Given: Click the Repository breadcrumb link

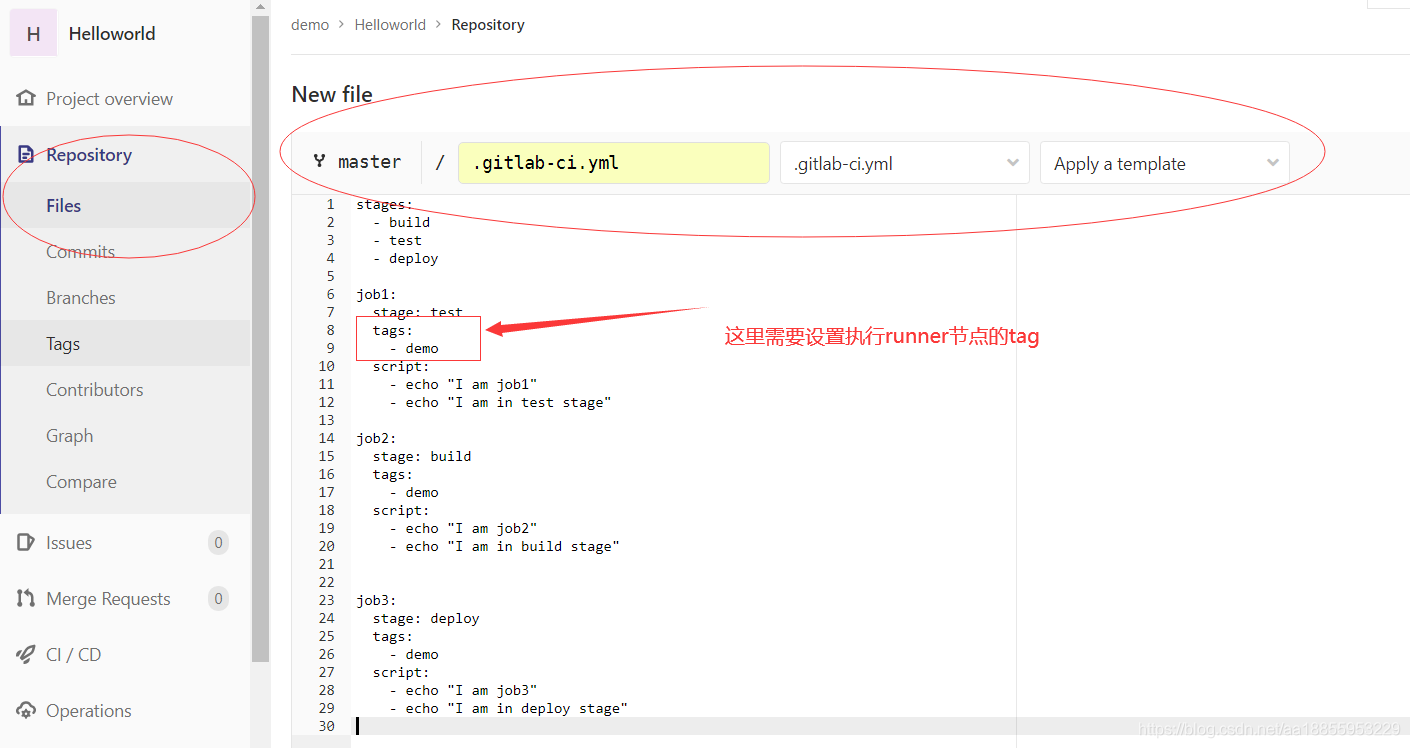Looking at the screenshot, I should click(x=488, y=24).
